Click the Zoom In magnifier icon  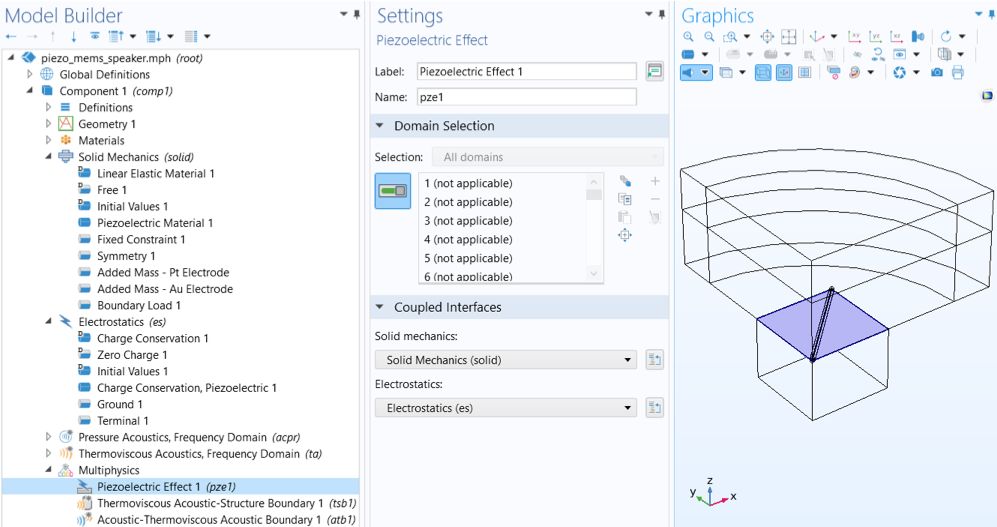pos(688,37)
